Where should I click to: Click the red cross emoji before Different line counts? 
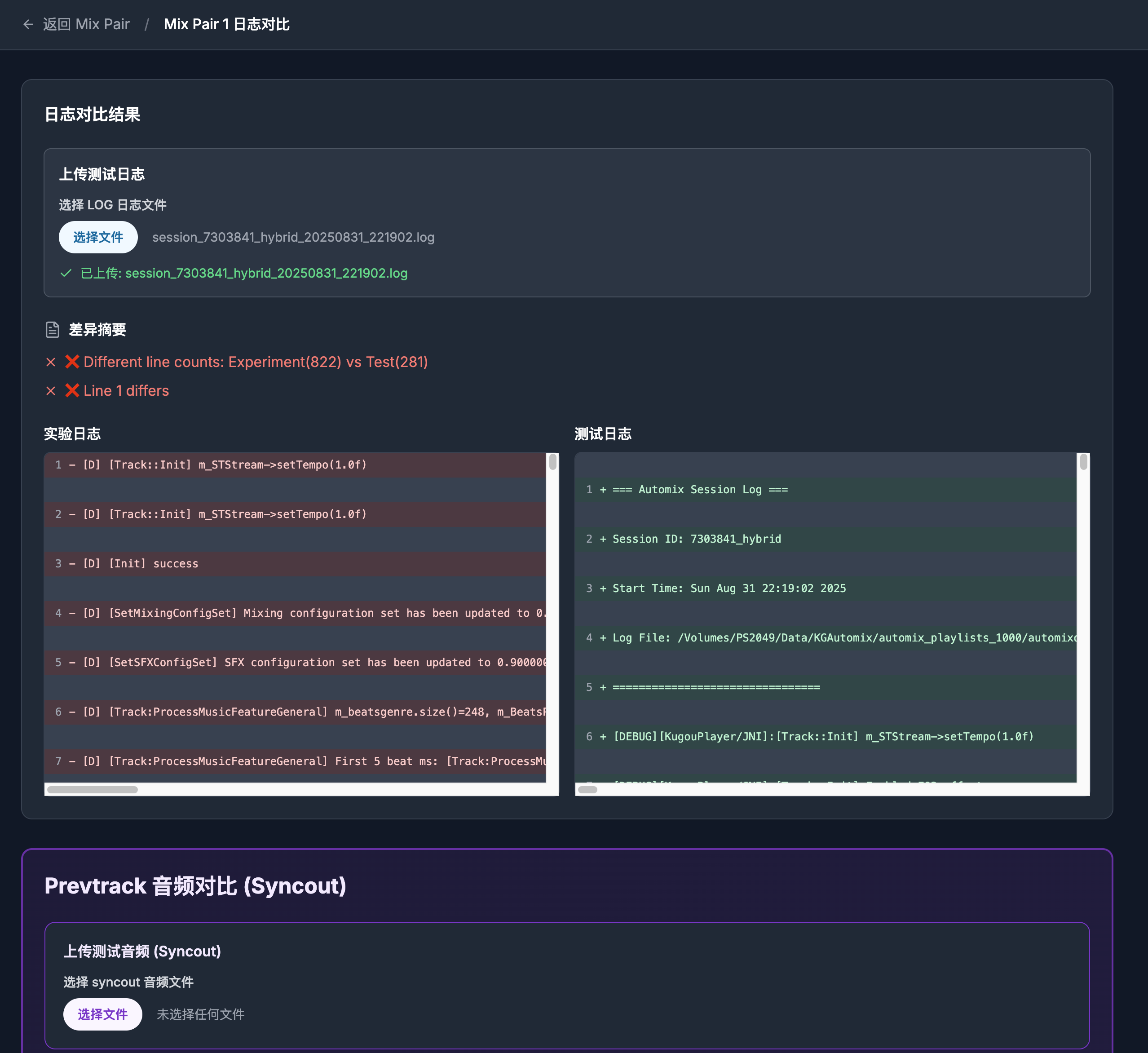tap(72, 362)
